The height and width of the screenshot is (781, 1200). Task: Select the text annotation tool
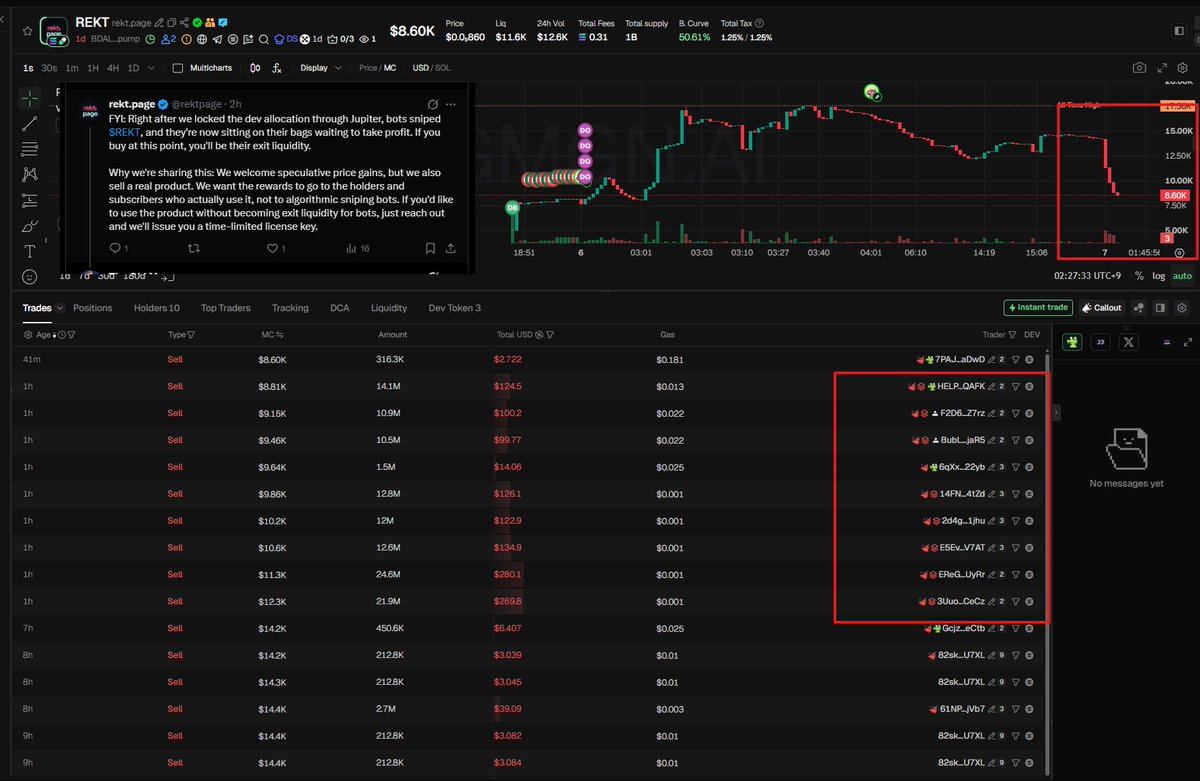point(29,251)
